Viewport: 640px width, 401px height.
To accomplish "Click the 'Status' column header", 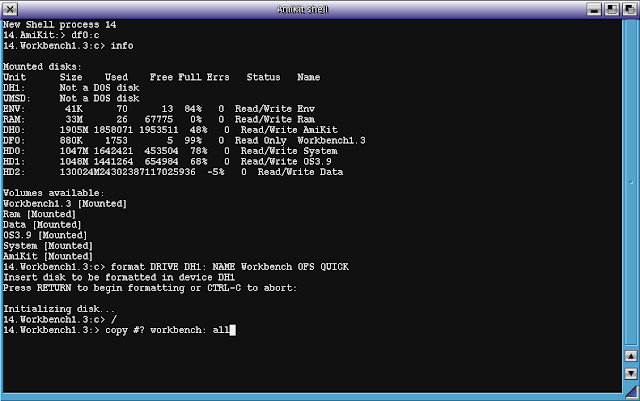I will pos(263,78).
